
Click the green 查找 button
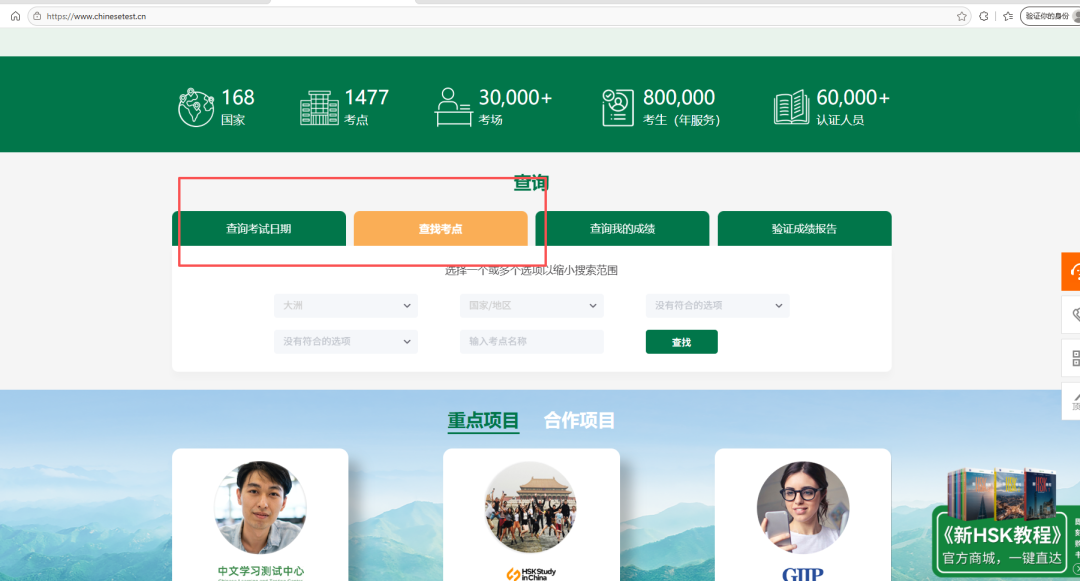[682, 342]
